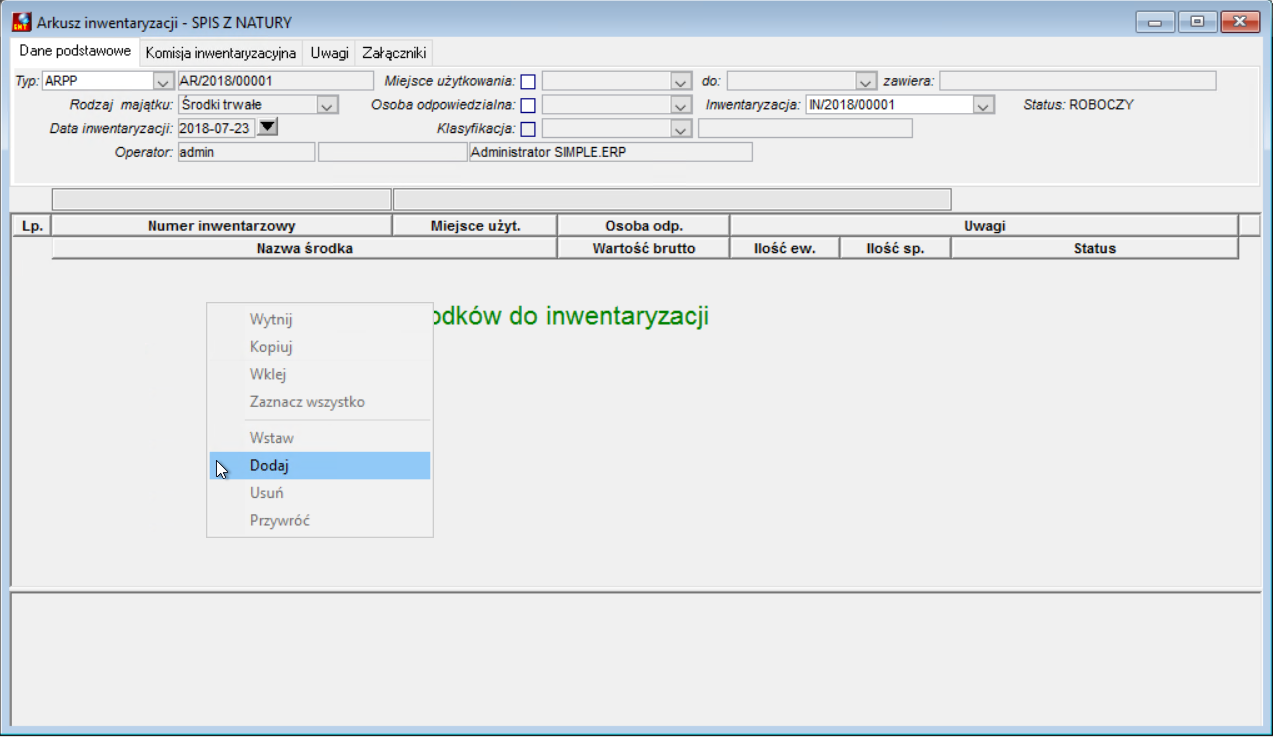The image size is (1273, 737).
Task: Click Wytnij in the context menu
Action: 320,320
